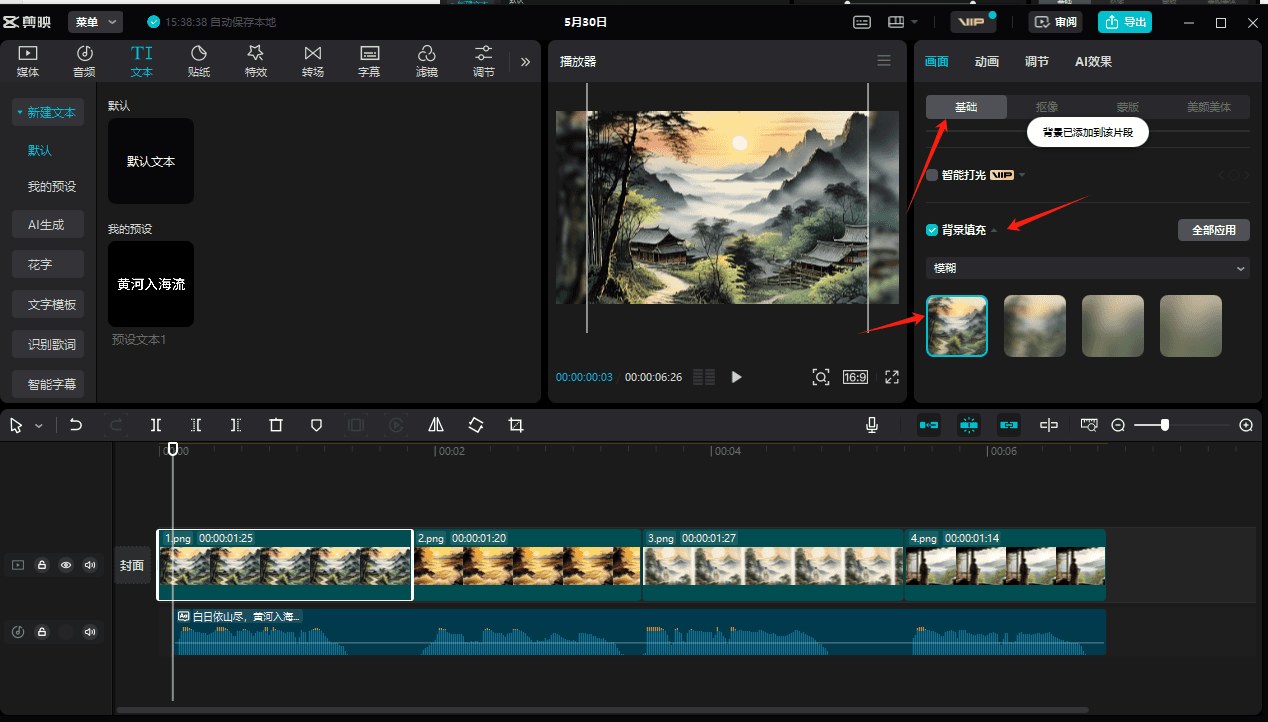Select the 黄河入海流 text preset thumbnail
Screen dimensions: 1268x722
coord(151,284)
